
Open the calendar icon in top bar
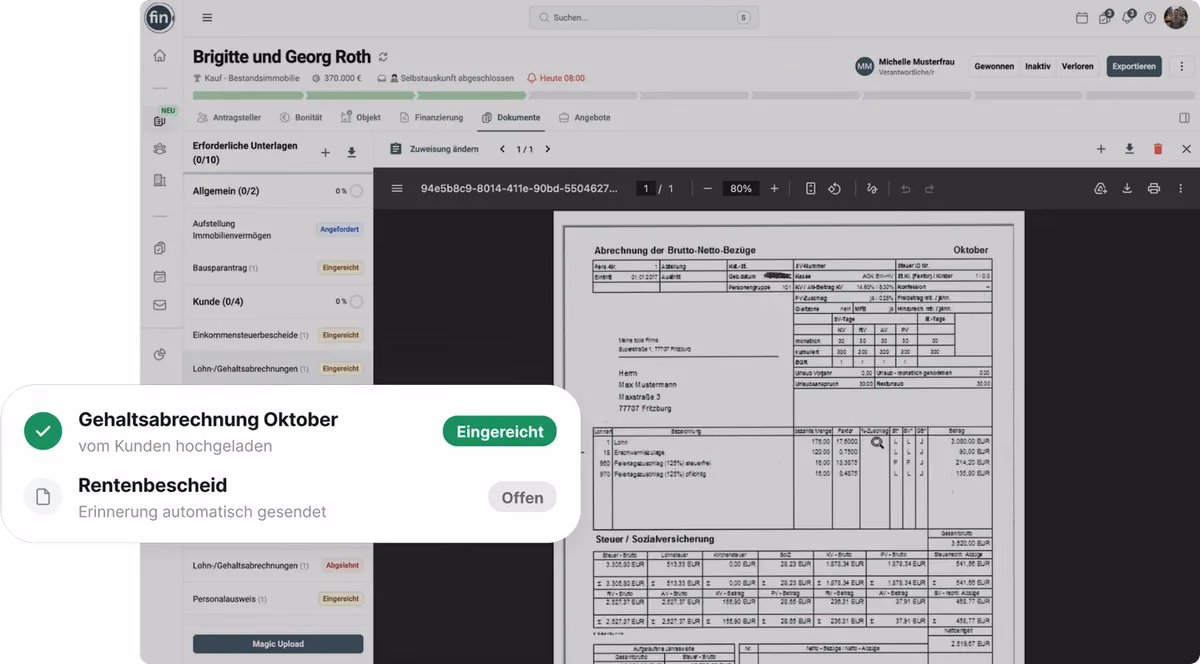pyautogui.click(x=1081, y=17)
